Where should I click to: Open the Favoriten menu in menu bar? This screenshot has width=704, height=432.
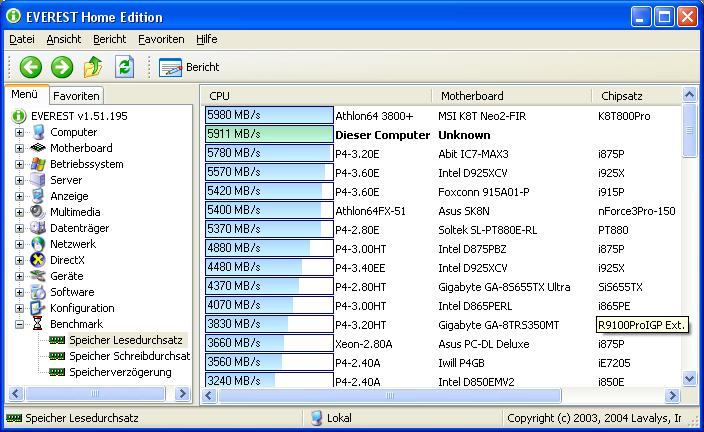(161, 40)
